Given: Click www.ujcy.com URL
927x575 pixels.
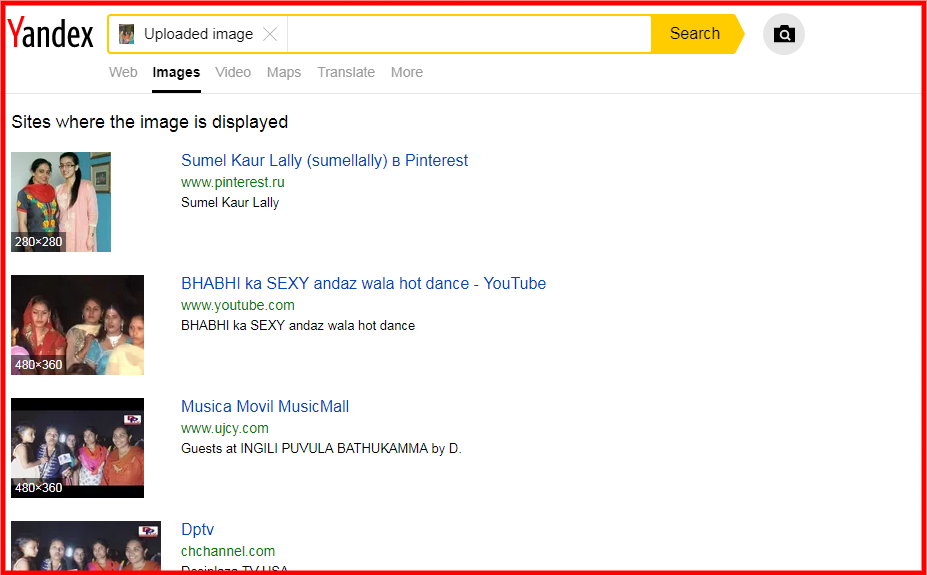Looking at the screenshot, I should [x=225, y=428].
